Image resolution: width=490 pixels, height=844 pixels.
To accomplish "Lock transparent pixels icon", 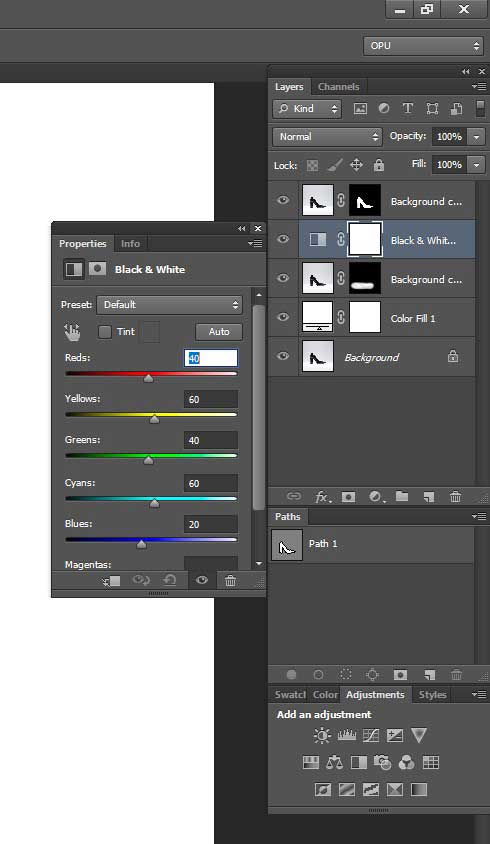I will point(312,165).
